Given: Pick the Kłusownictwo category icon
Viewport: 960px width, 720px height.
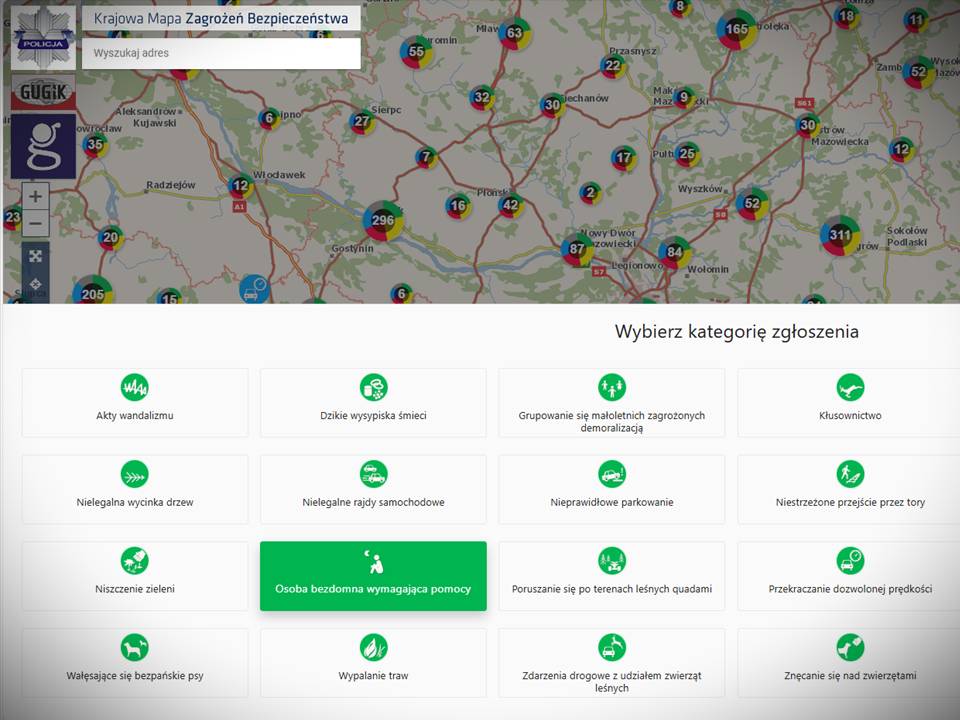Looking at the screenshot, I should (x=850, y=388).
